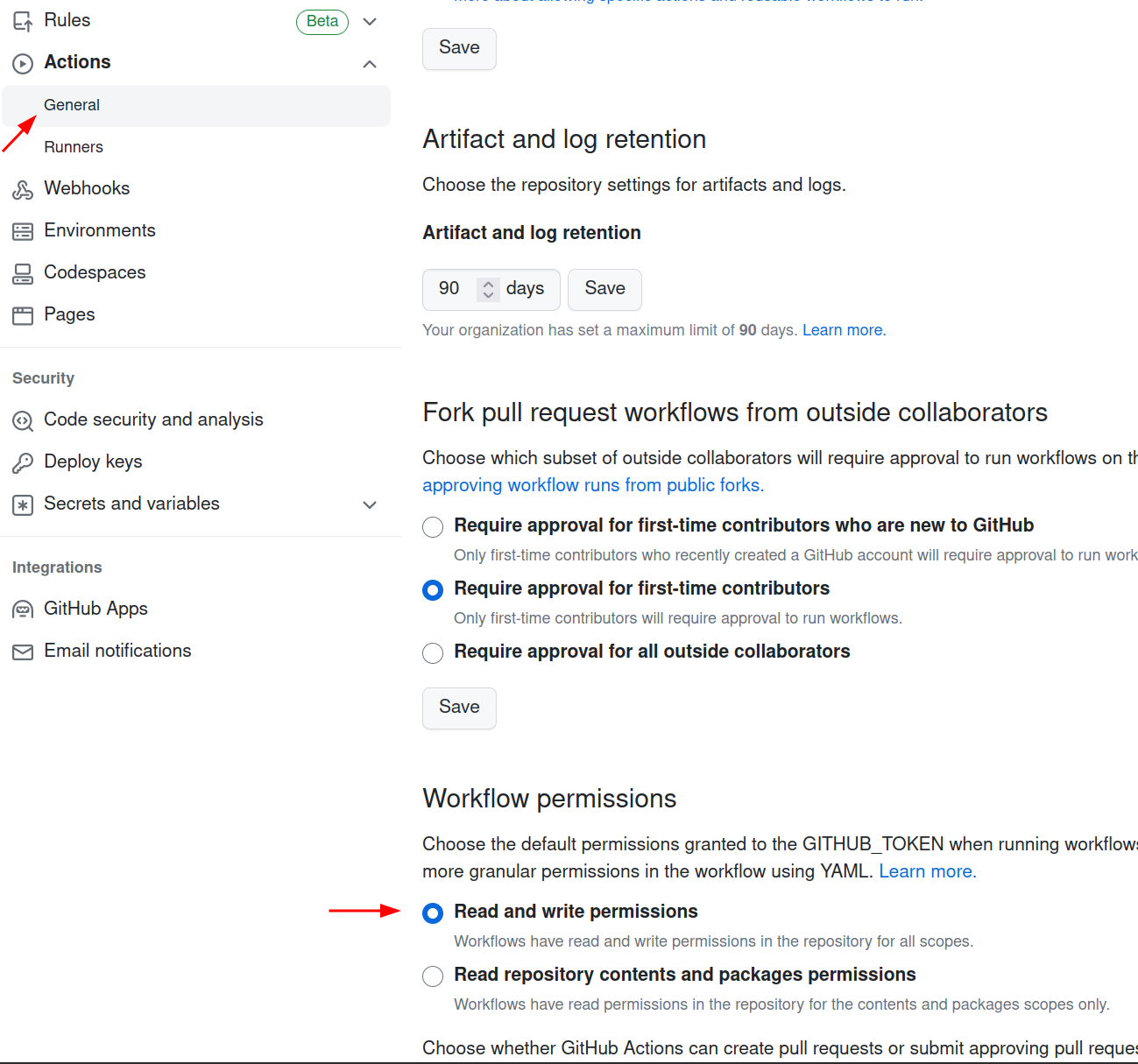
Task: Select the Environments icon in the sidebar
Action: pos(22,230)
